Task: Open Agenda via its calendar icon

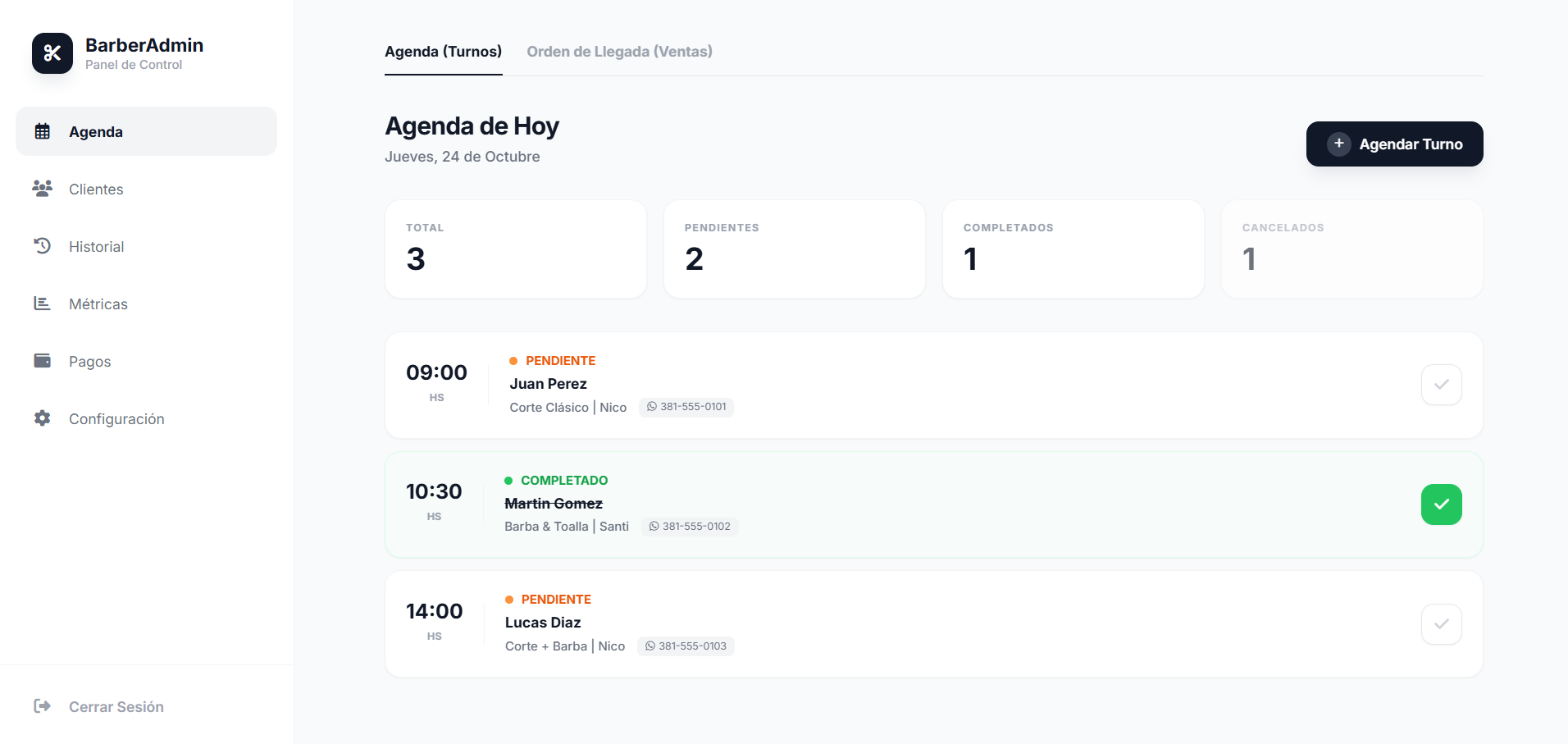Action: point(43,131)
